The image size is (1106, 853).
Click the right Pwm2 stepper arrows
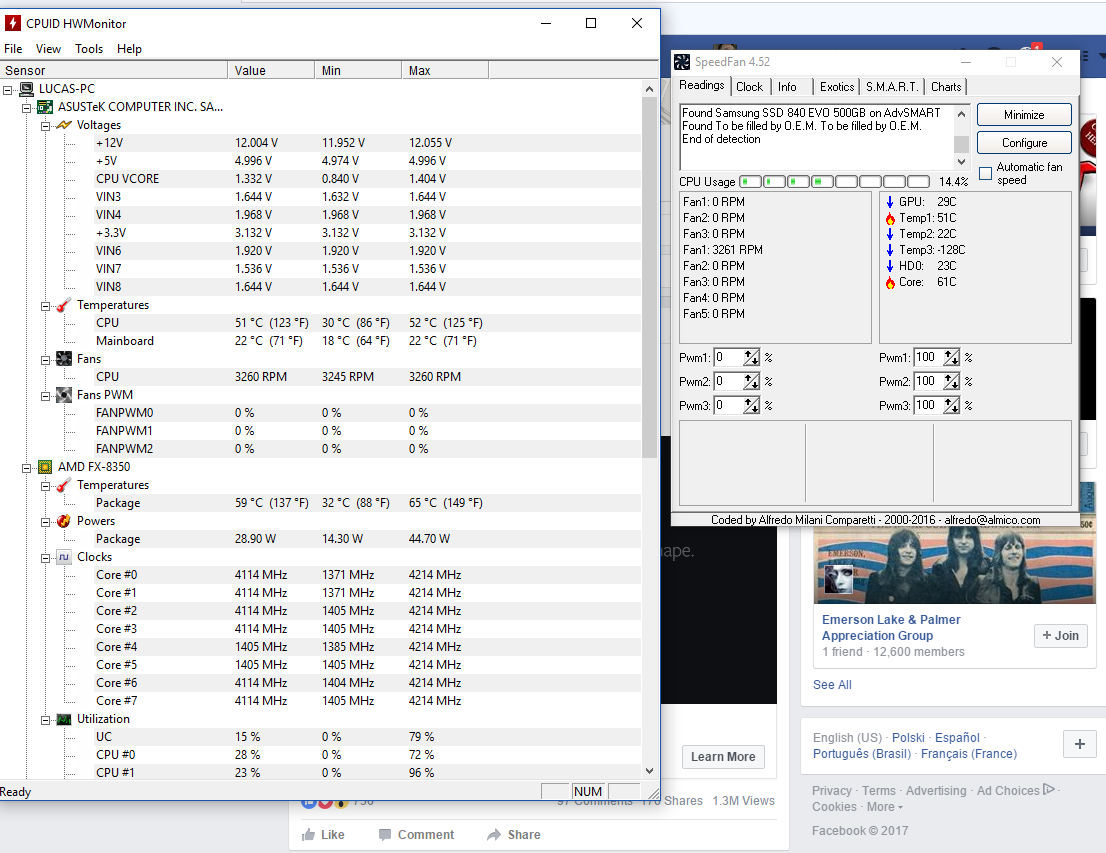(952, 382)
